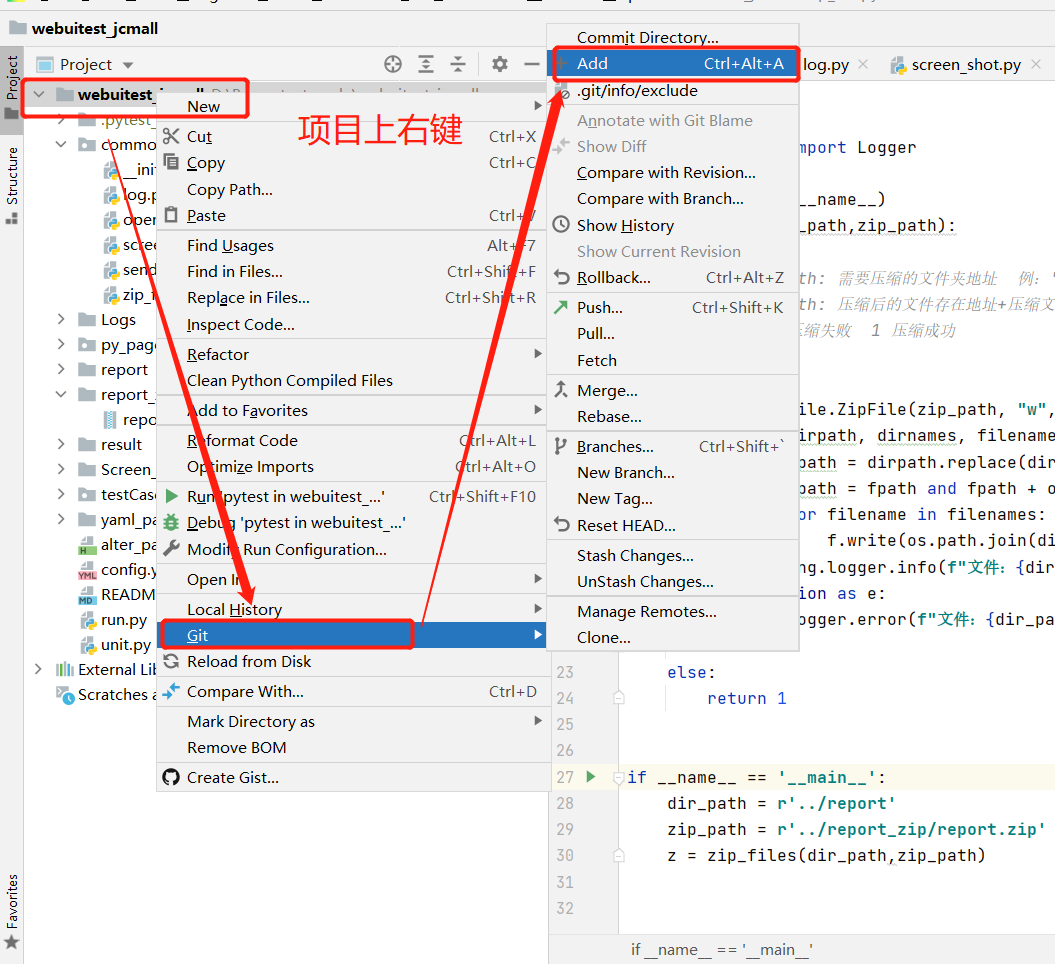Click the GitHub Create Gist icon

click(x=172, y=778)
